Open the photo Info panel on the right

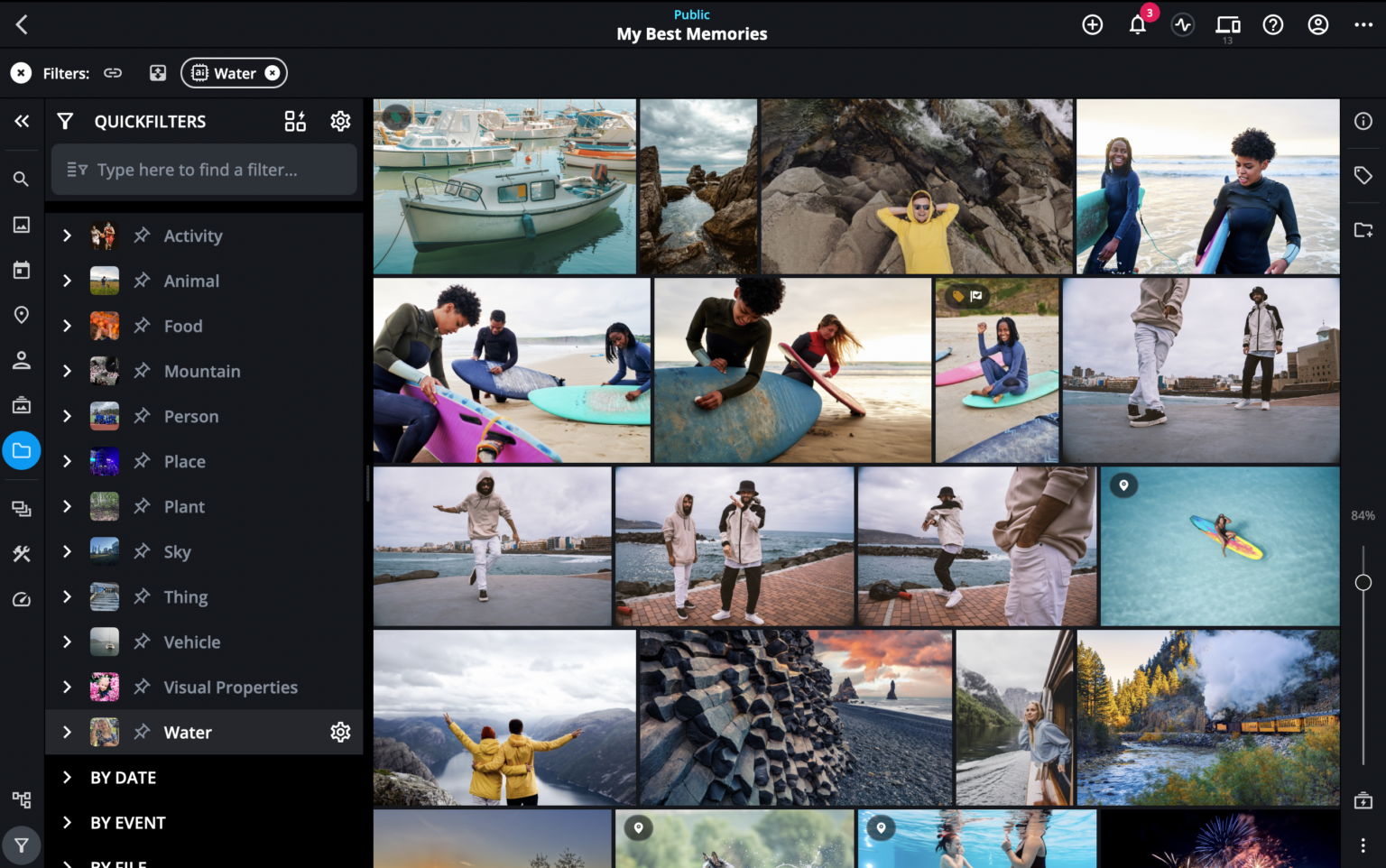(1363, 121)
